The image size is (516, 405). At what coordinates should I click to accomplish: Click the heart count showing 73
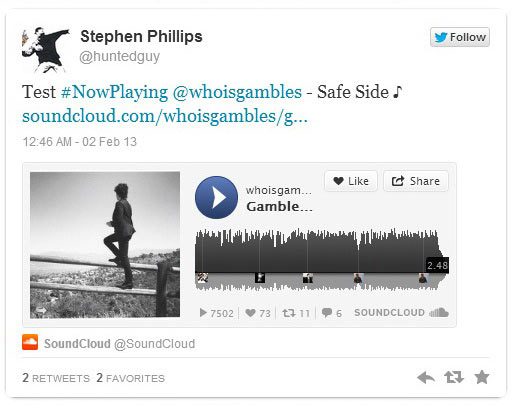click(x=258, y=313)
